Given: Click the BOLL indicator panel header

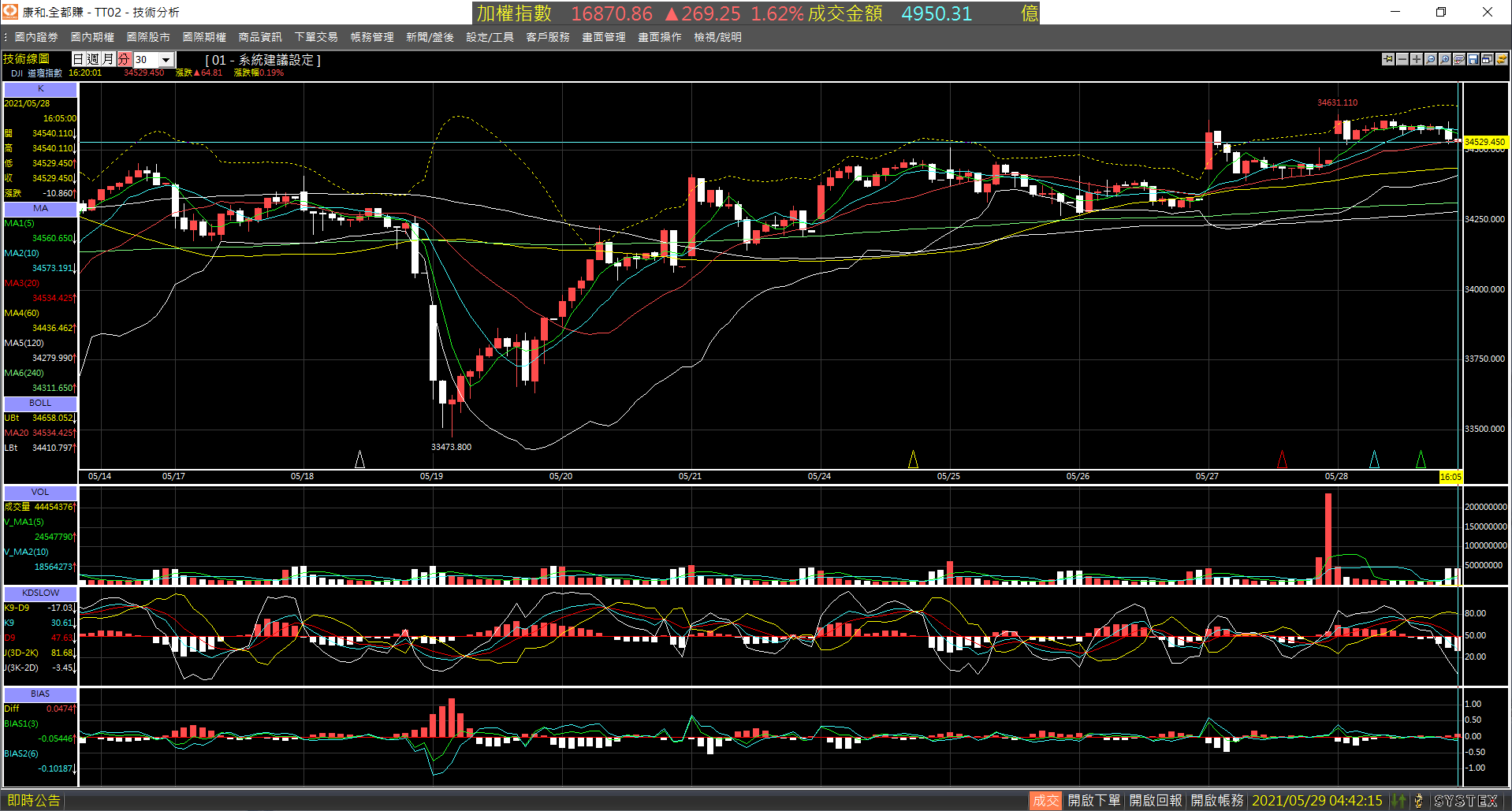Looking at the screenshot, I should (40, 404).
